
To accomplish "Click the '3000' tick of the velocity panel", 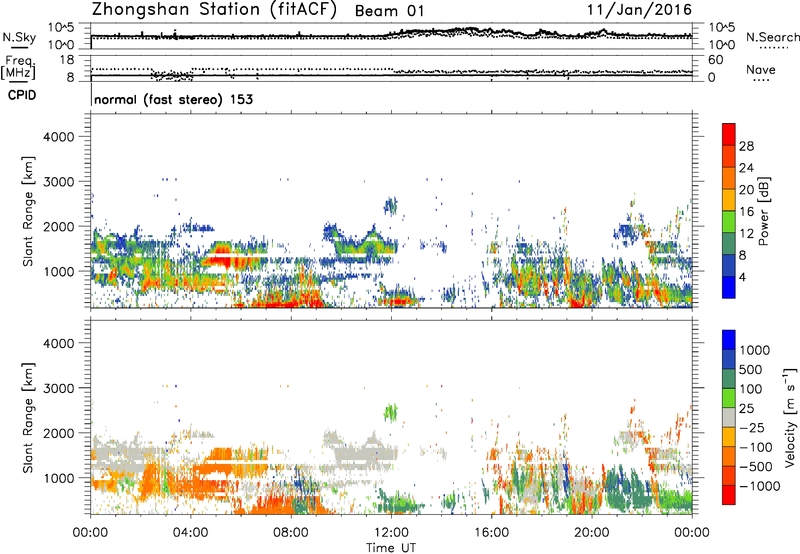I will (x=59, y=388).
